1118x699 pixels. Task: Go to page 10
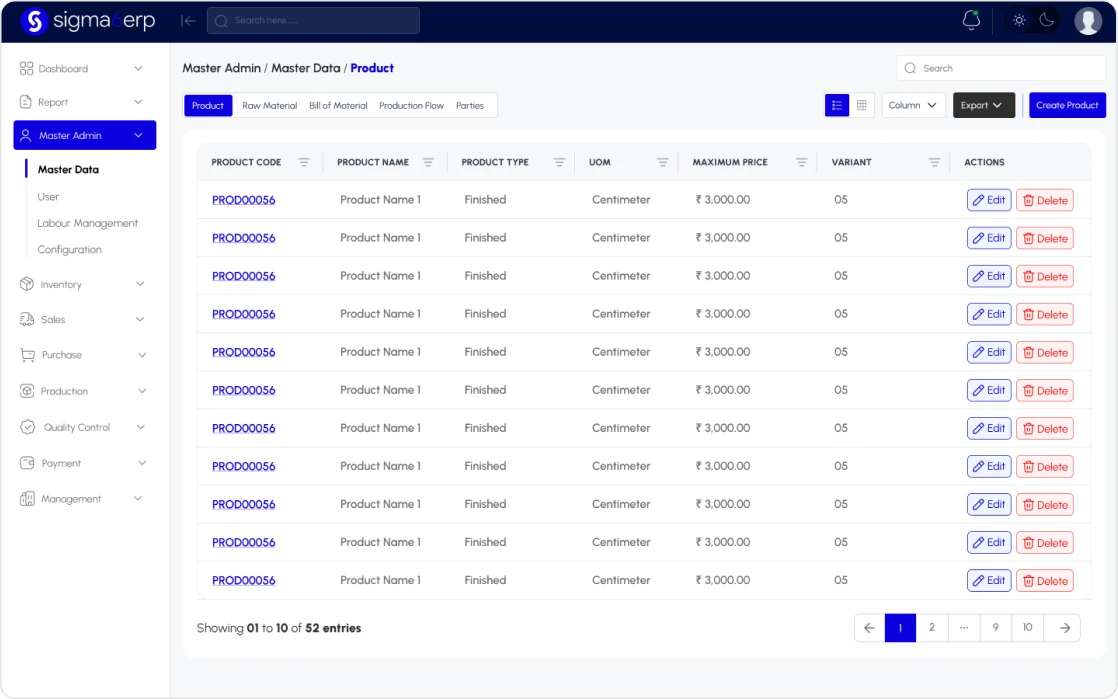(1027, 628)
